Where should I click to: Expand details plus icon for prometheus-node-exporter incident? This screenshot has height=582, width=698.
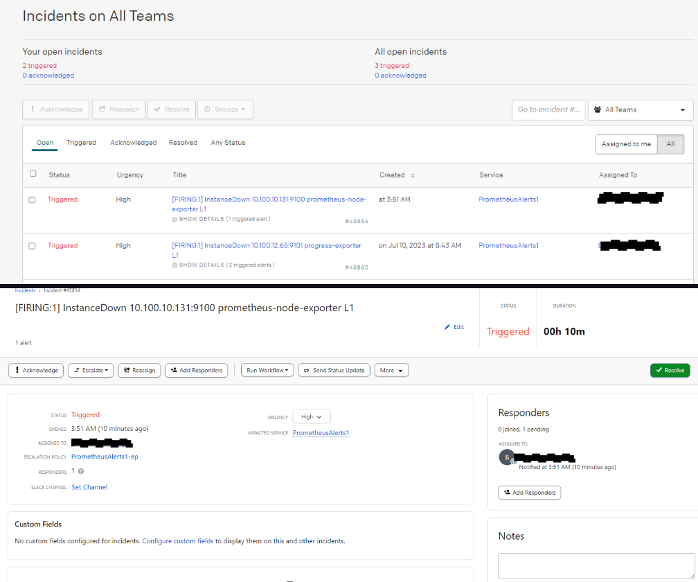175,218
